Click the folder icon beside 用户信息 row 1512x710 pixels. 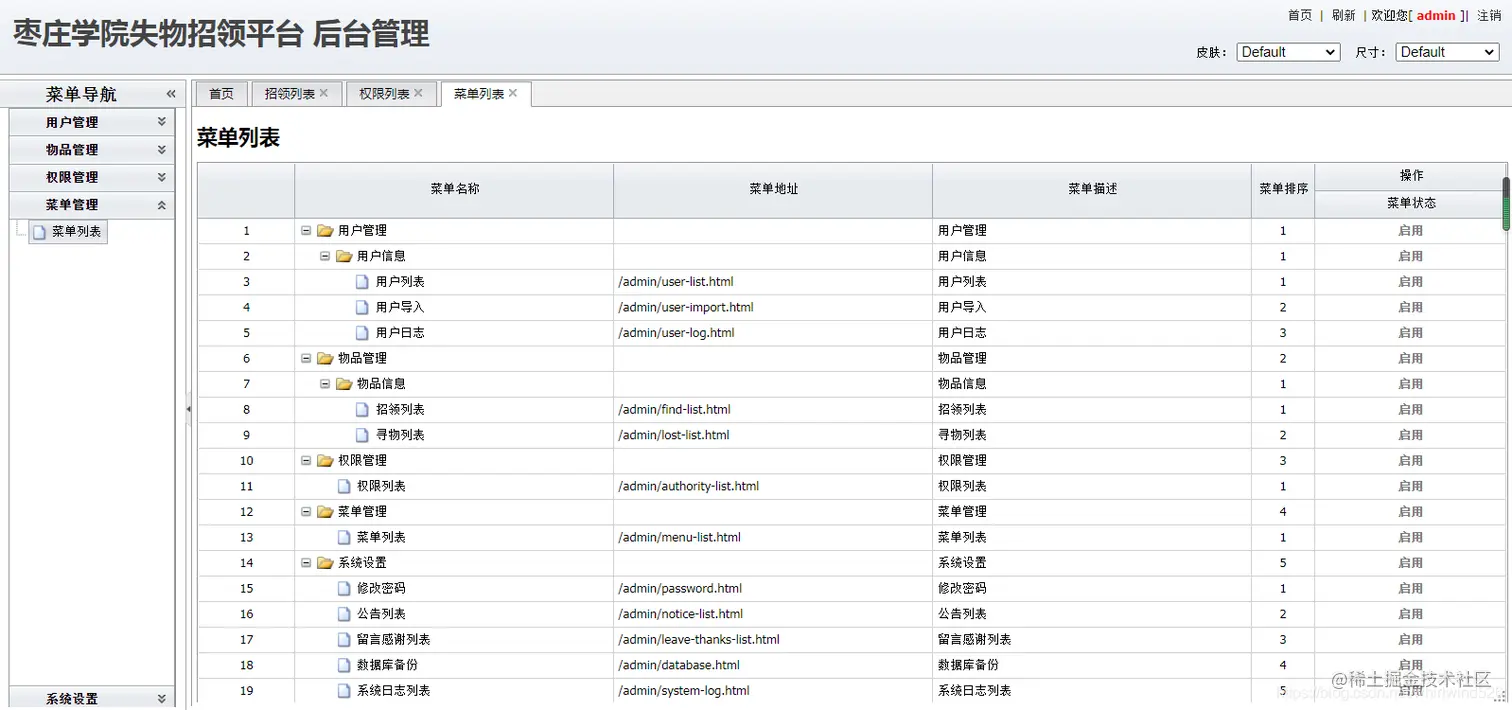click(x=344, y=256)
